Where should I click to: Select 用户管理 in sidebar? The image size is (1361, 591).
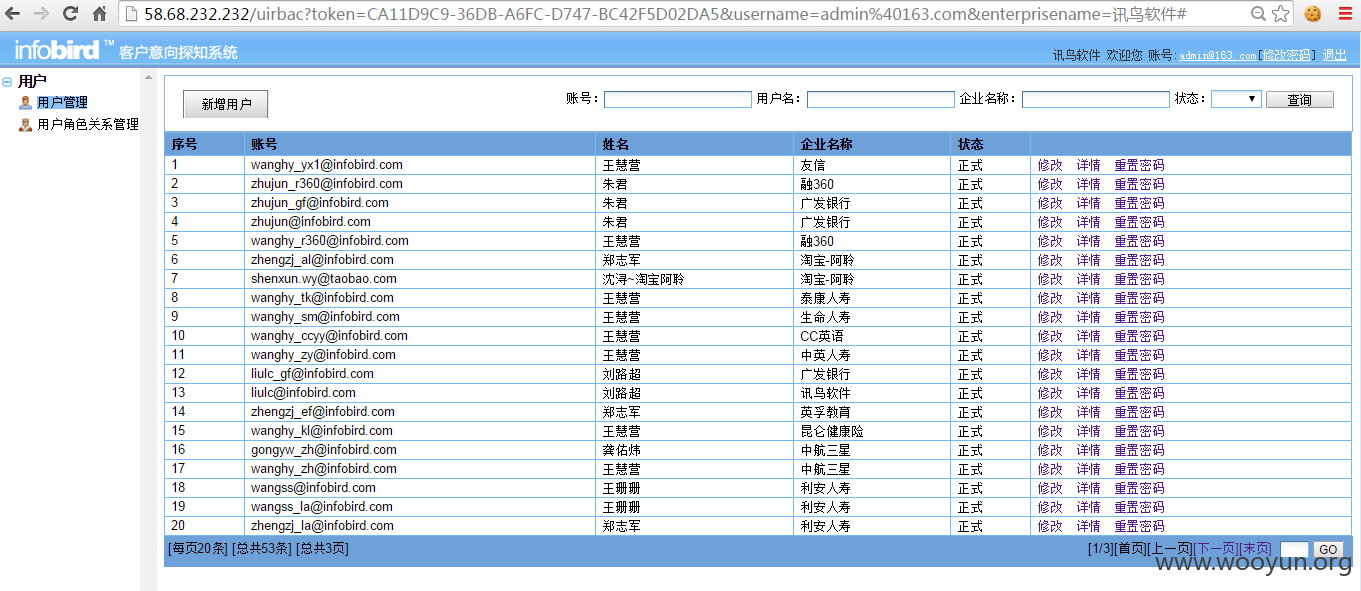pyautogui.click(x=62, y=102)
